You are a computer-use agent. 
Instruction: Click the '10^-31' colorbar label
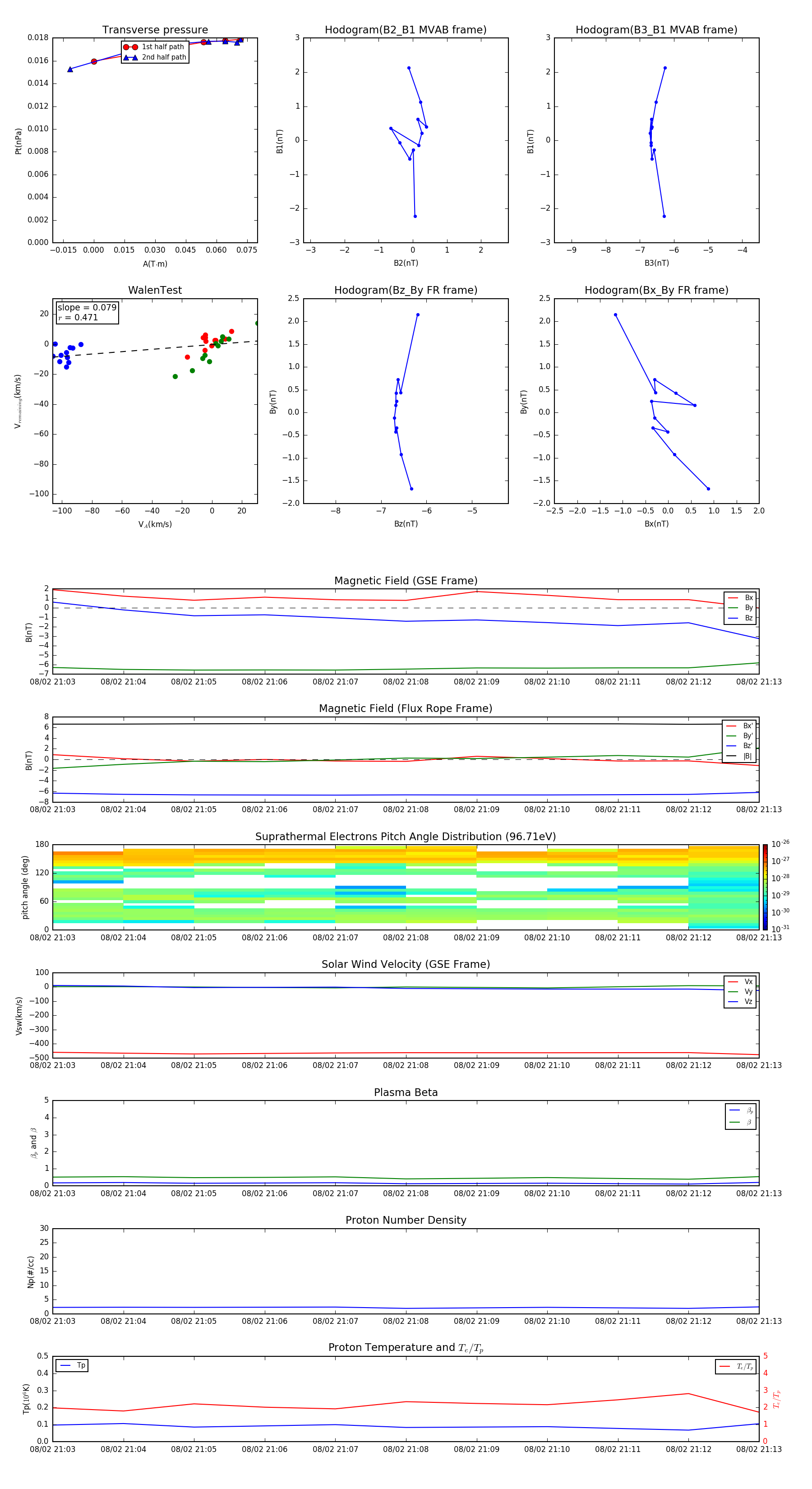[x=780, y=929]
